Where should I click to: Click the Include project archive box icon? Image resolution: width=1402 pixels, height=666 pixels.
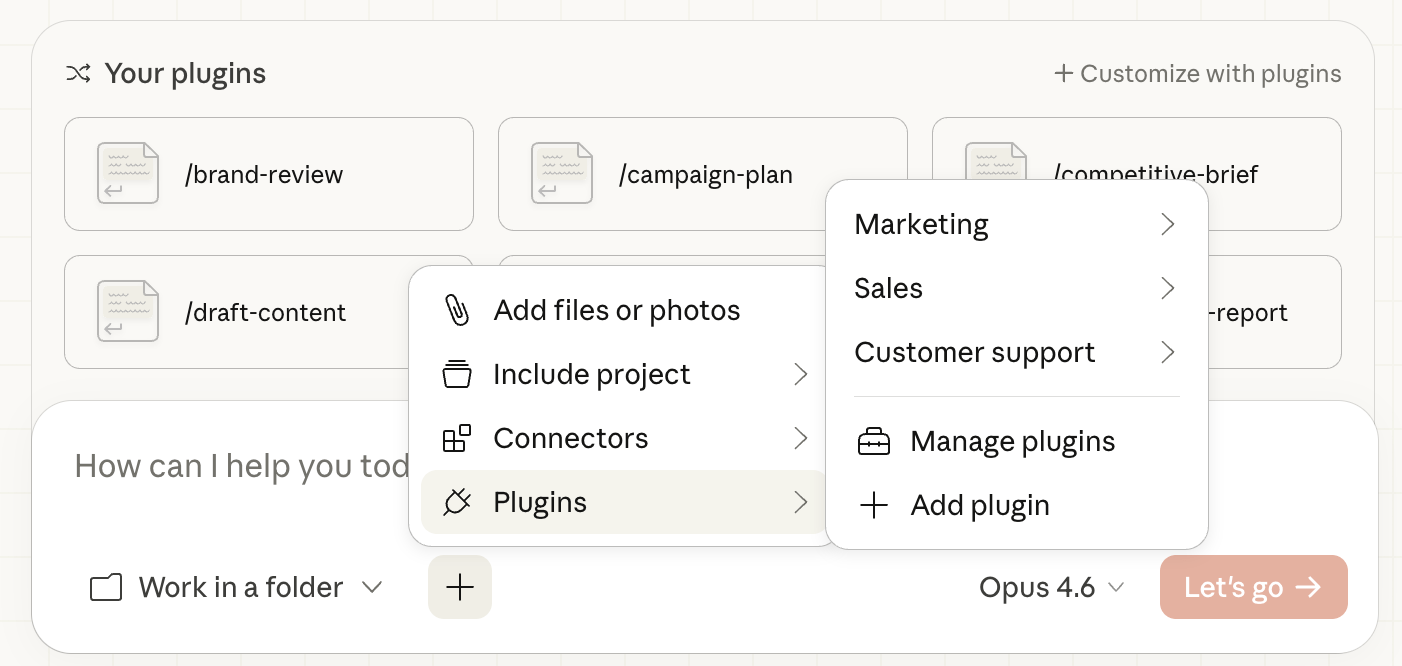pos(457,374)
